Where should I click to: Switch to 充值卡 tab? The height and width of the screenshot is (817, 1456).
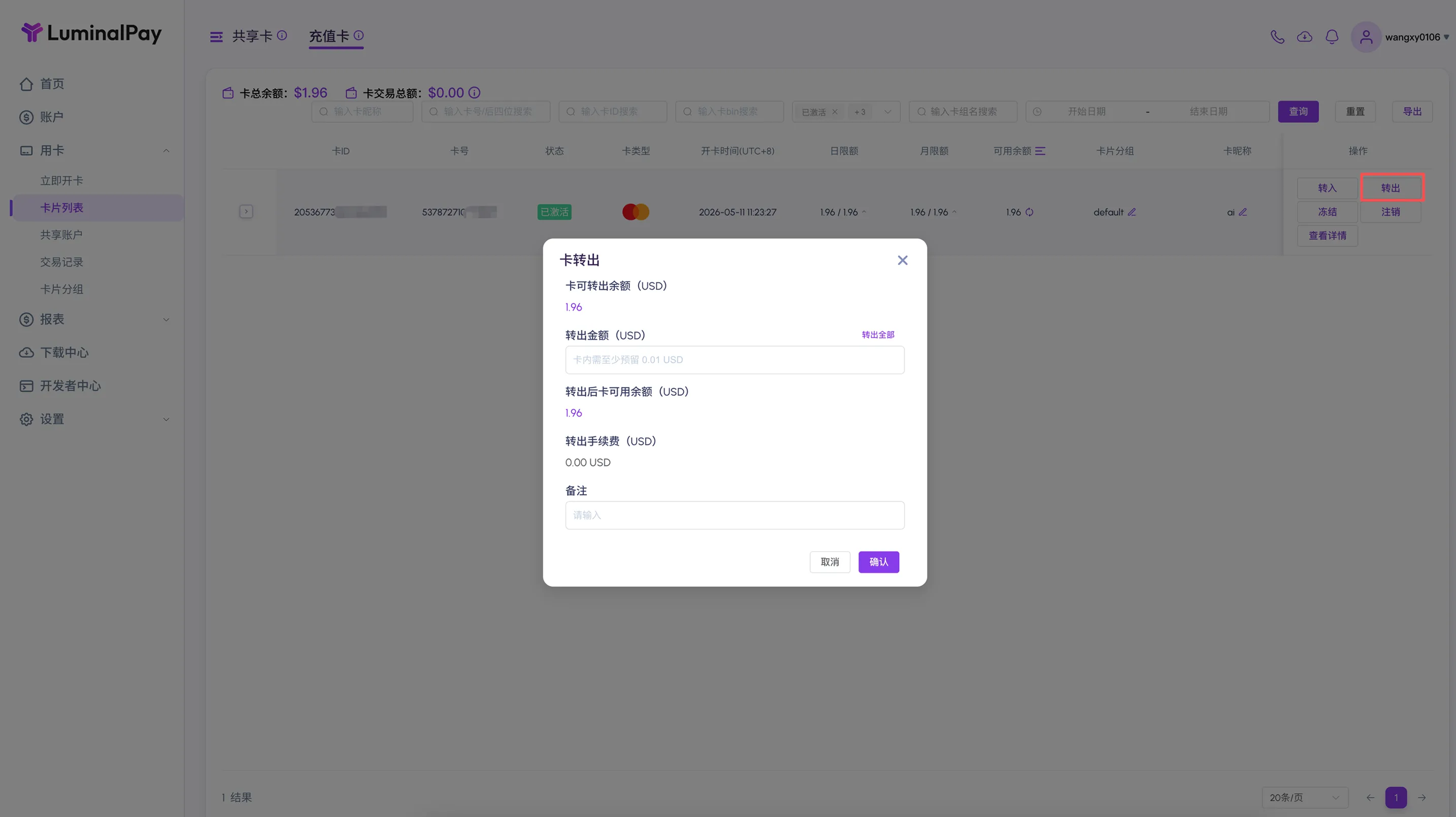(x=329, y=36)
